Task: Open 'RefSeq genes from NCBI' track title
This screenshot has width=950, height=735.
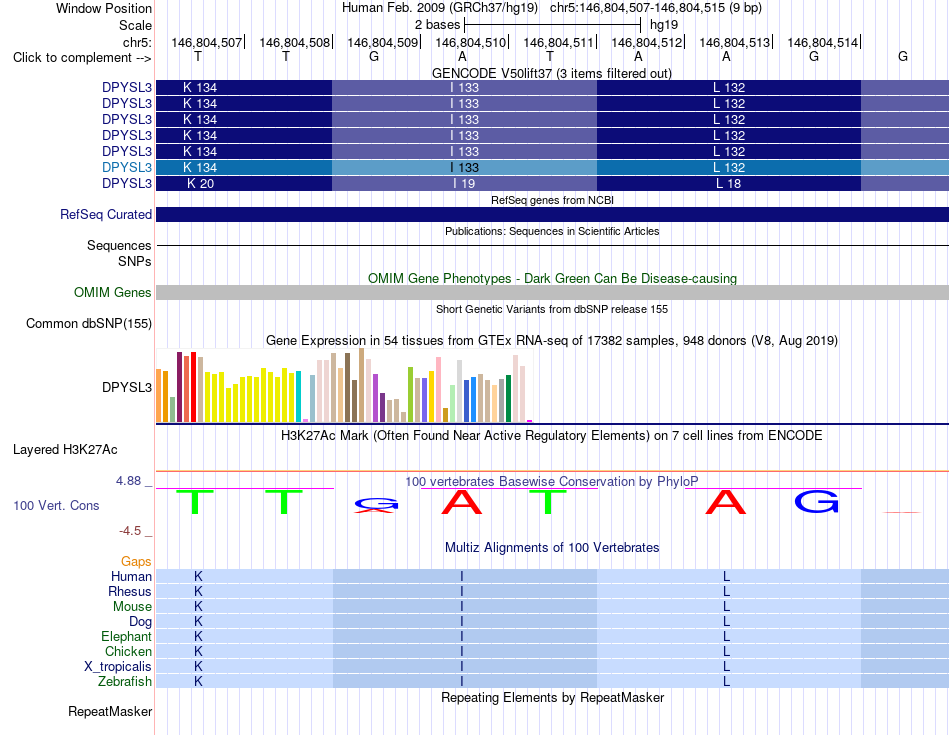Action: [552, 200]
